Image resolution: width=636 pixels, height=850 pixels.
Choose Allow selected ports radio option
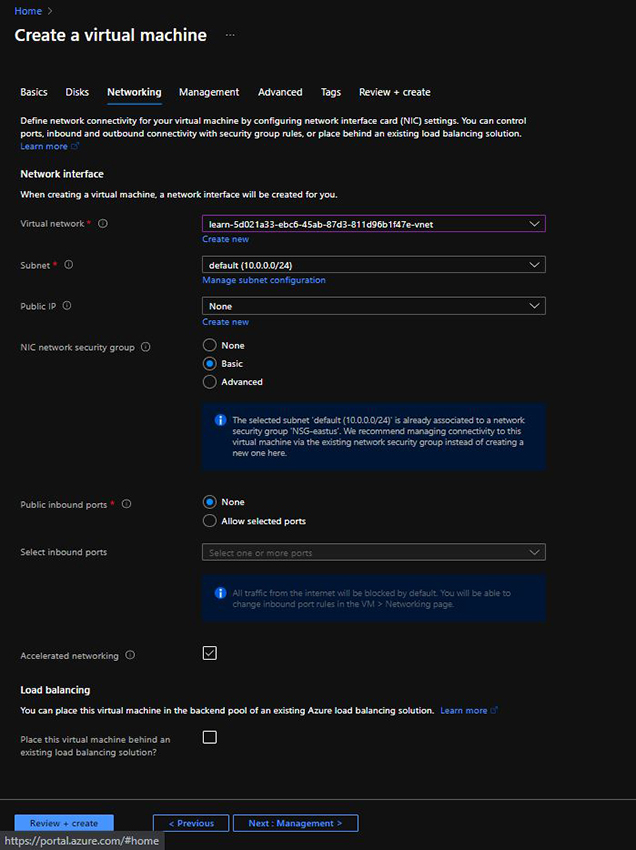[210, 521]
